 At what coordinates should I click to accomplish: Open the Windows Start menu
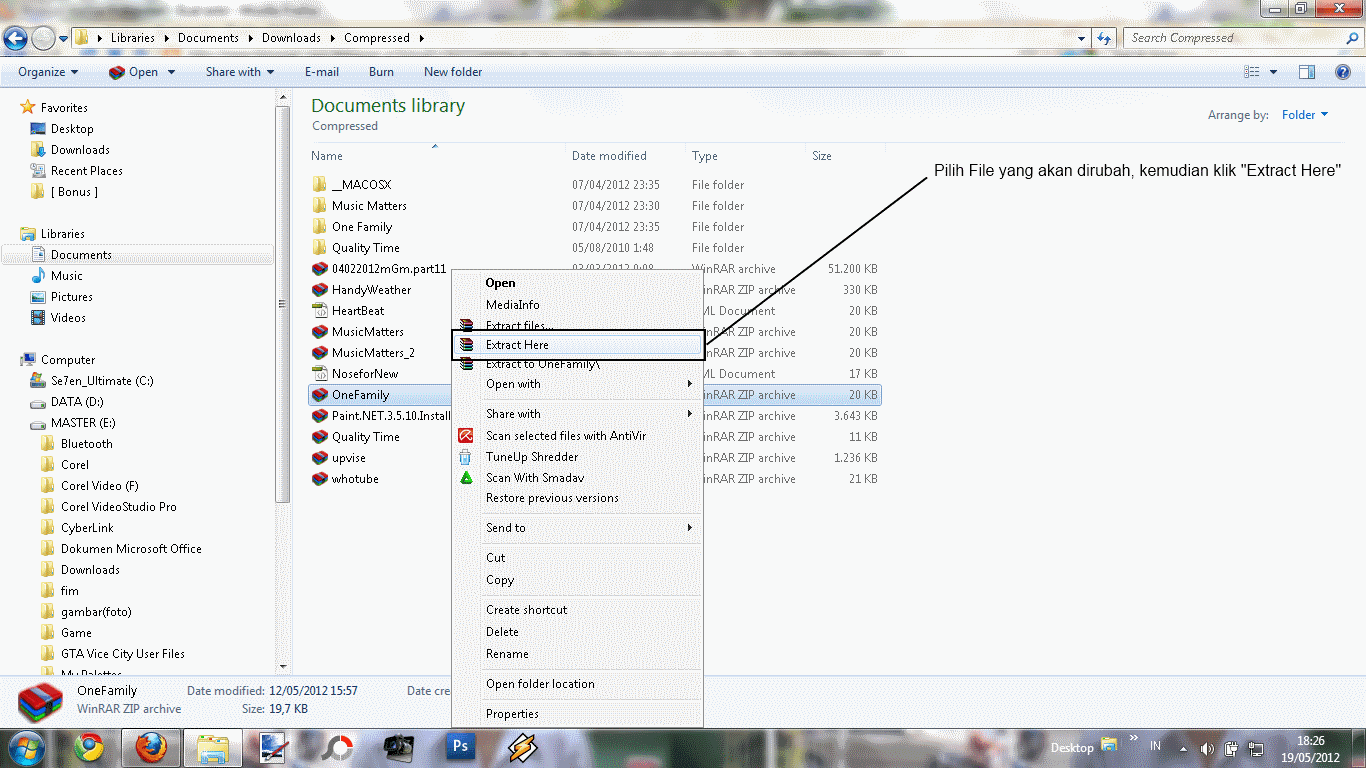(26, 747)
